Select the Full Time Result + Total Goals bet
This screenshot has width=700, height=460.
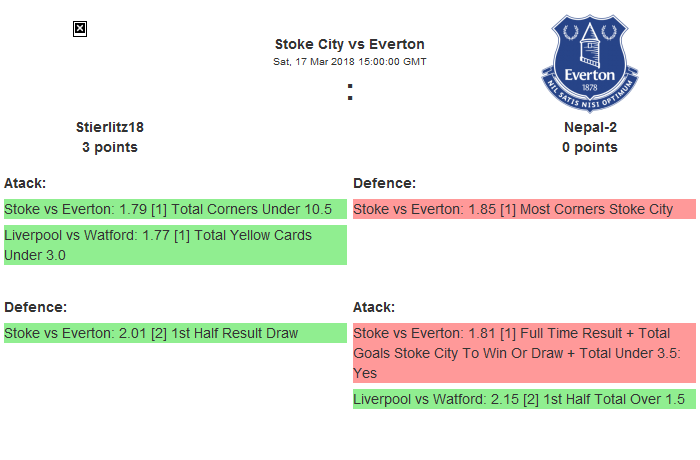tap(524, 353)
